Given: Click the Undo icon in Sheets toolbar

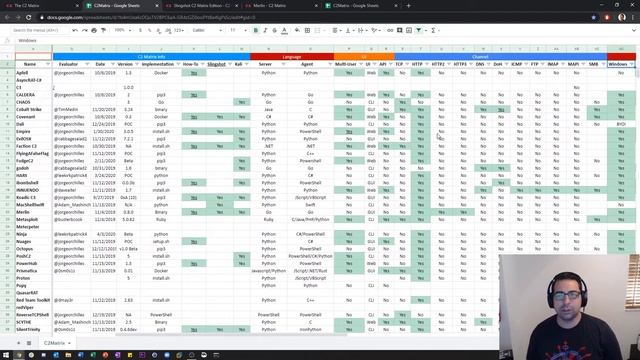Looking at the screenshot, I should (75, 30).
